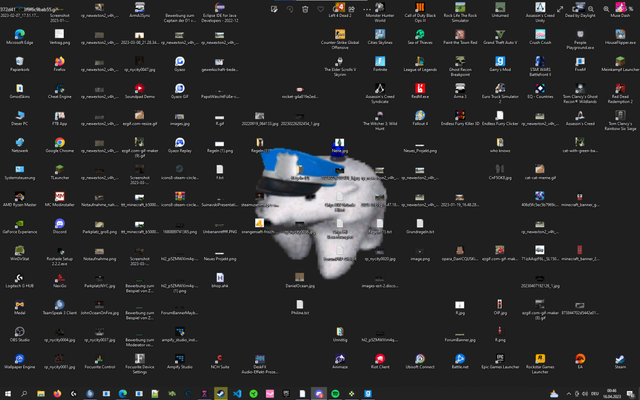The image size is (640, 400).
Task: Mark image as favorite with heart icon
Action: tap(320, 9)
